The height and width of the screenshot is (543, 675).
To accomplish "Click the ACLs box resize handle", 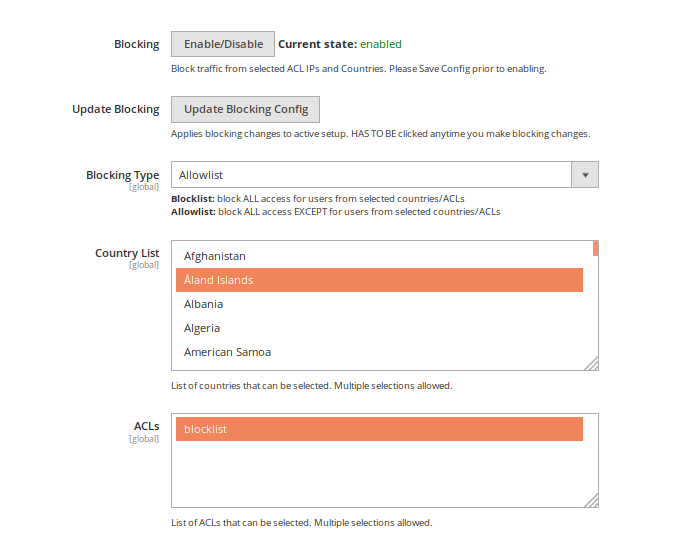I will [592, 500].
